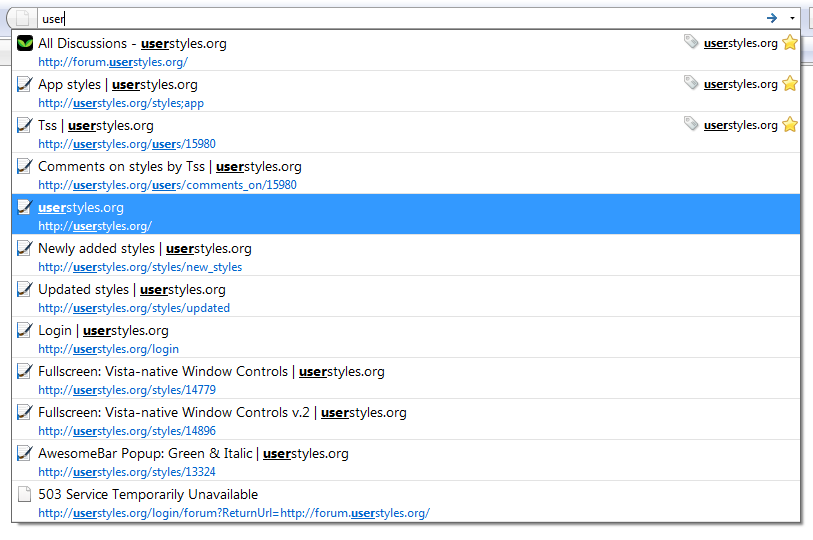813x540 pixels.
Task: Click the bookmark star on All Discussions row
Action: tap(790, 42)
